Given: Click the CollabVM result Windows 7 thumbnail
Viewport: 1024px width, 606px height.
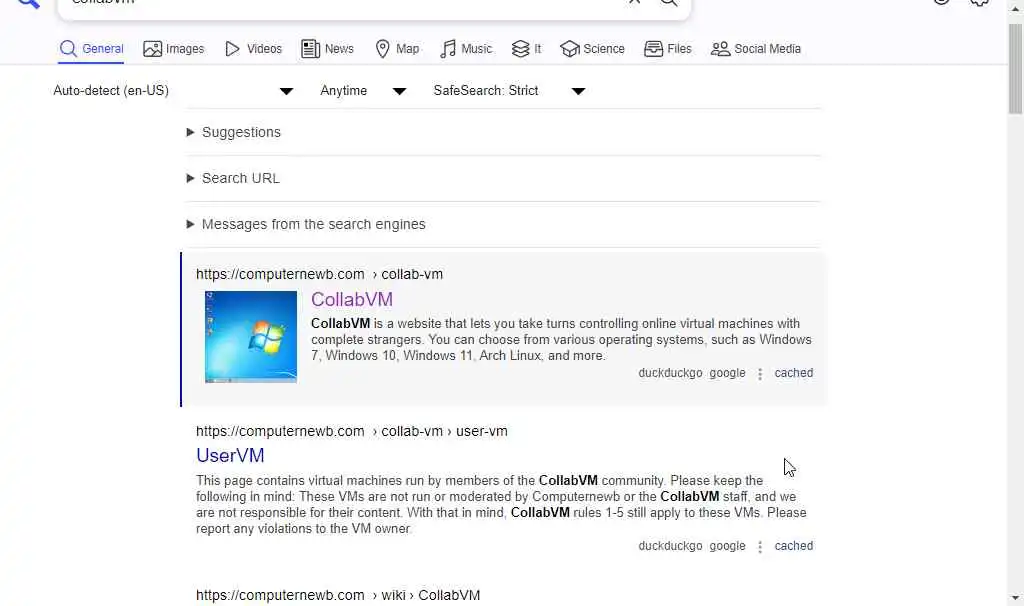Looking at the screenshot, I should [x=251, y=337].
